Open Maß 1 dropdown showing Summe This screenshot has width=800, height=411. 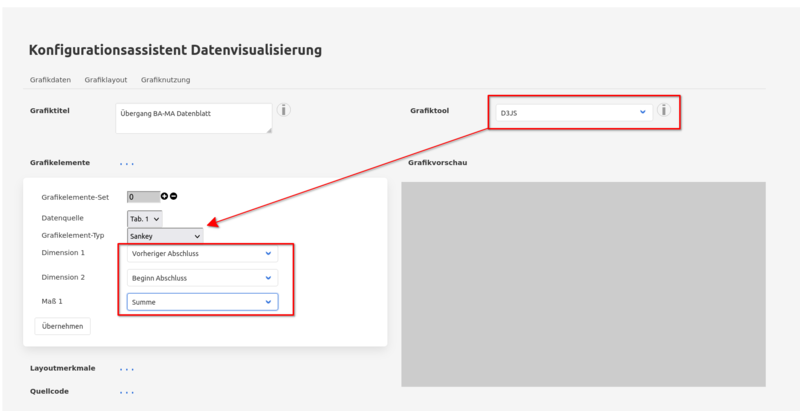click(x=202, y=302)
